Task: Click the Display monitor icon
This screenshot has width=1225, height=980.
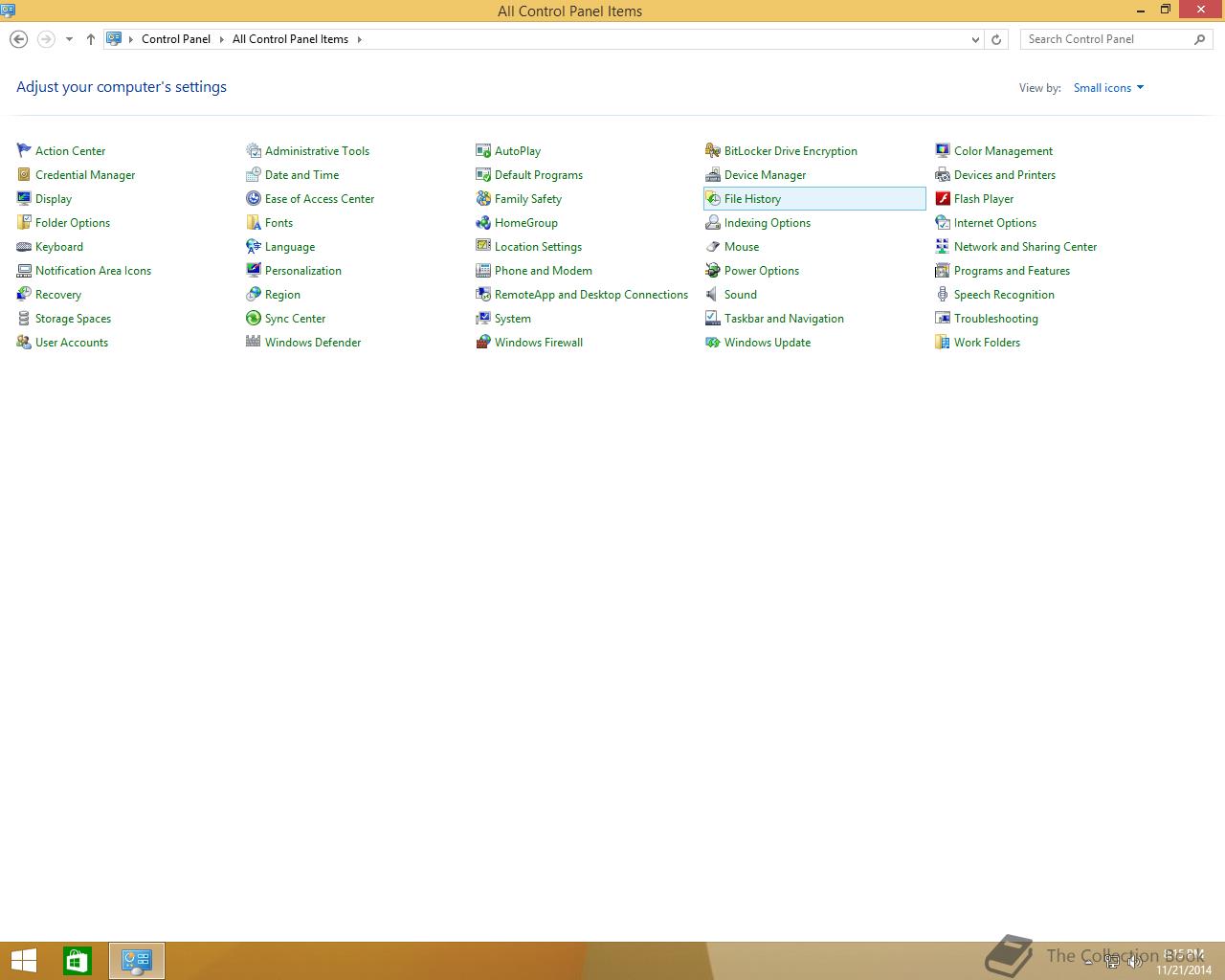Action: 24,198
